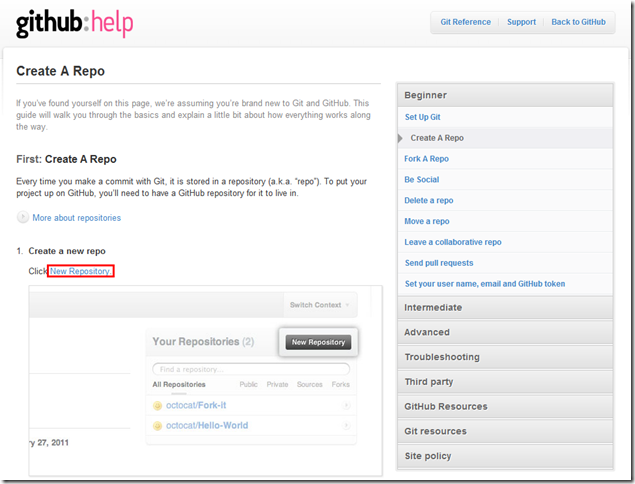This screenshot has width=635, height=484.
Task: Open the Switch Context dropdown
Action: coord(320,305)
